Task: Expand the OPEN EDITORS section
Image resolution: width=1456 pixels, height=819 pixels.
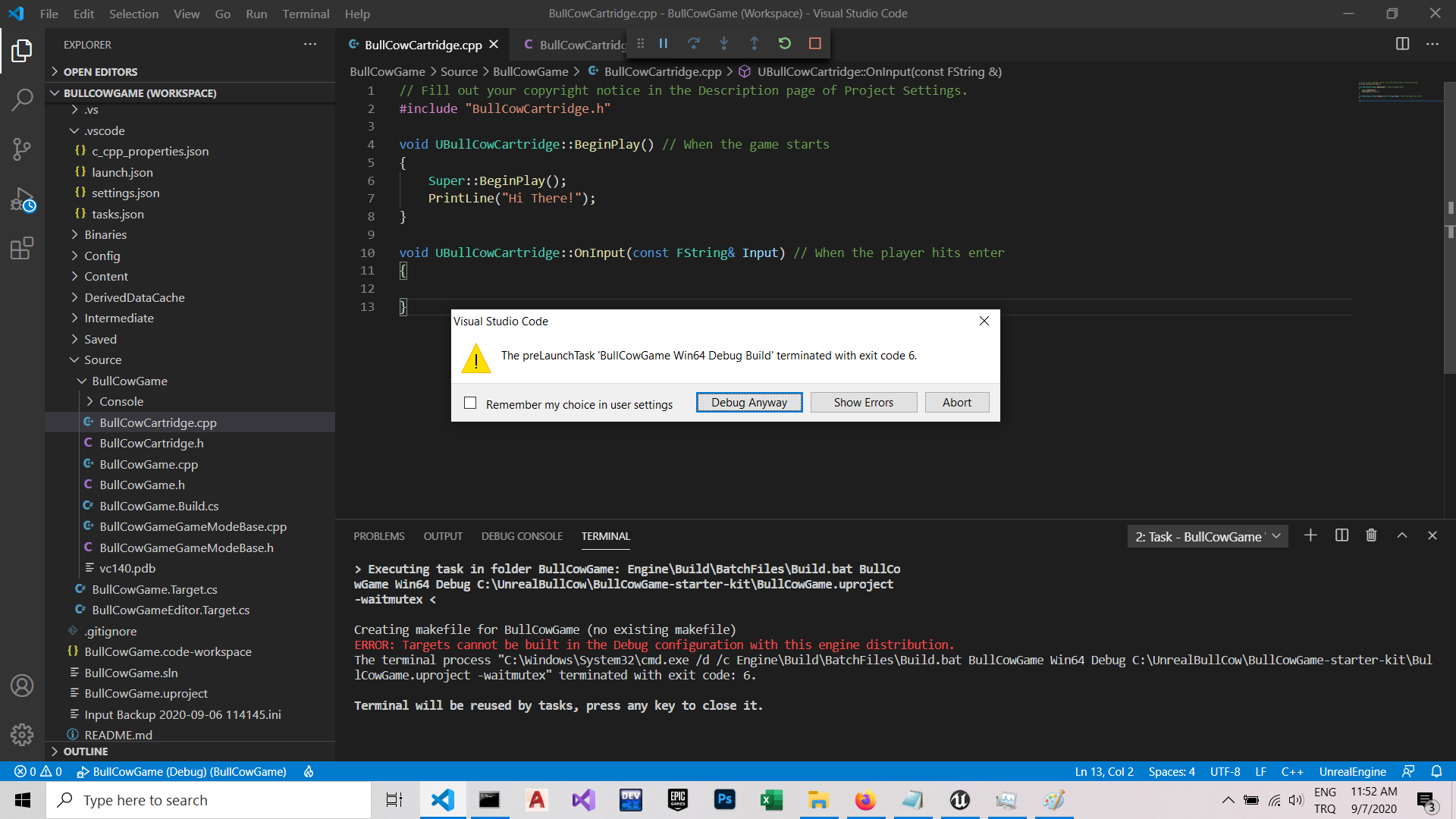Action: [190, 72]
